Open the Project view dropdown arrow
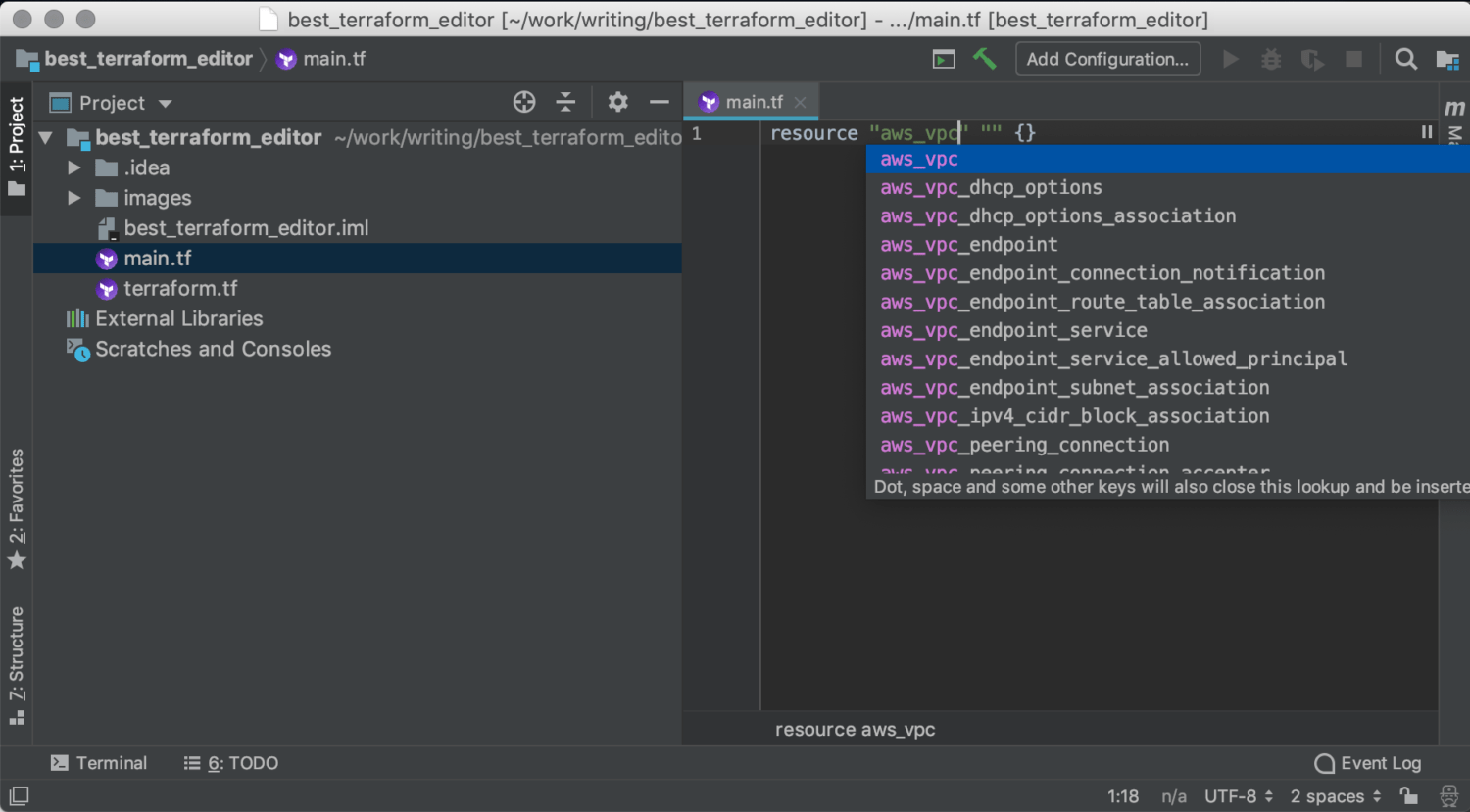The image size is (1470, 812). tap(165, 104)
